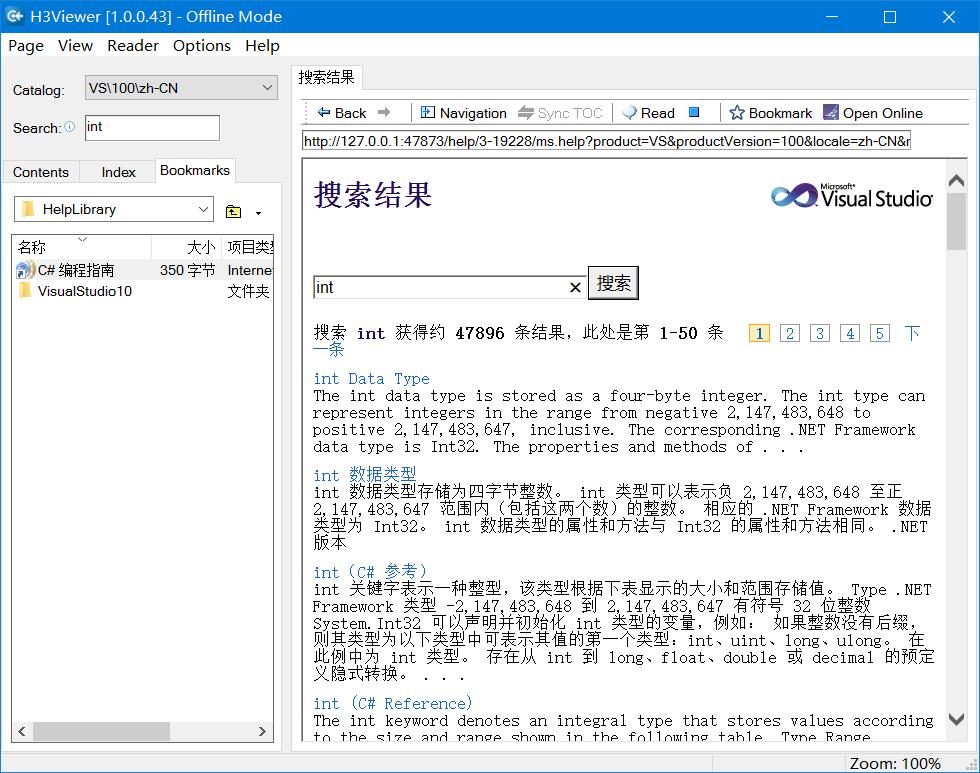Clear the page search box with X
Screen dimensions: 980x773
575,287
